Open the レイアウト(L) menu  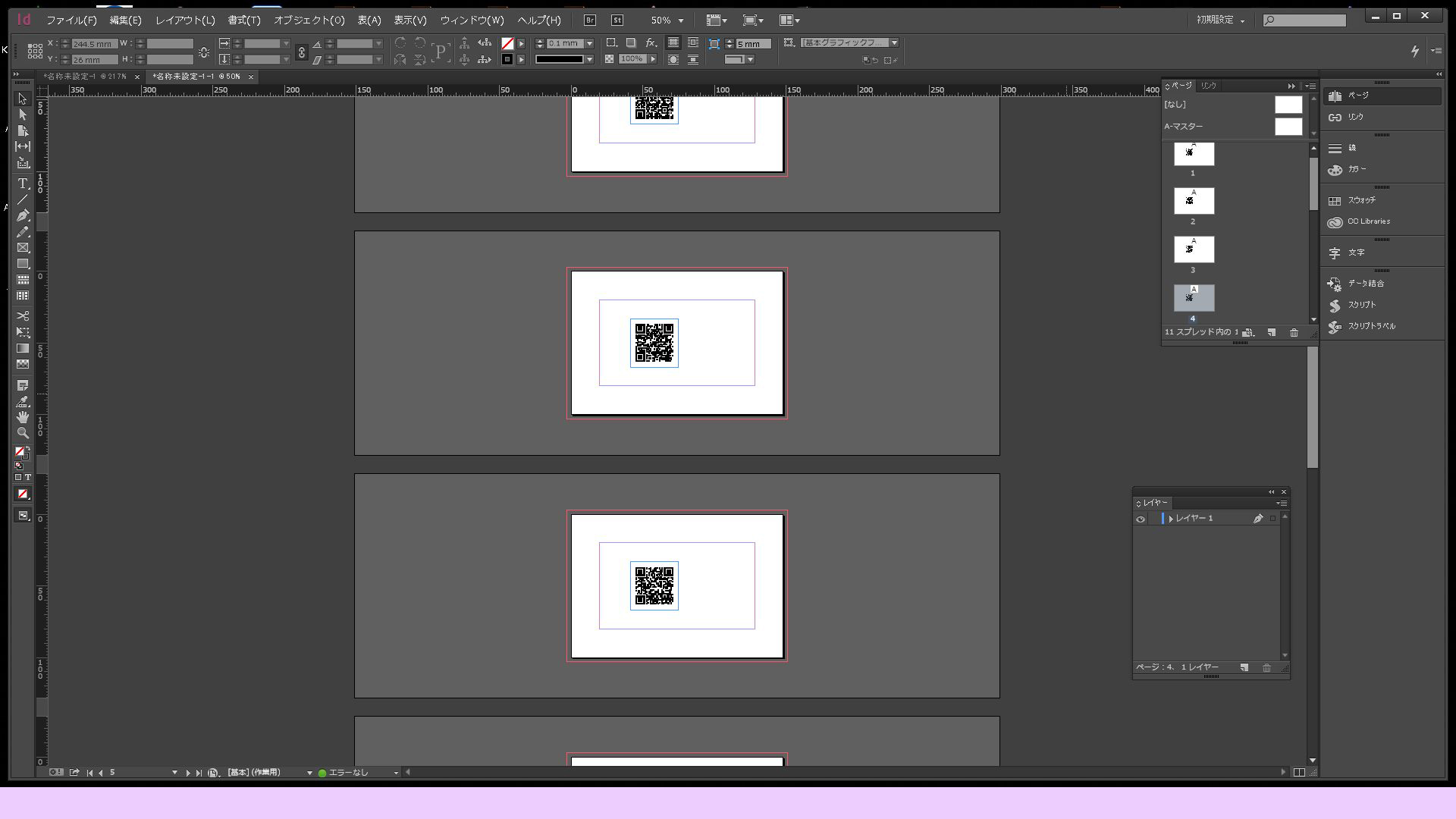pos(185,20)
